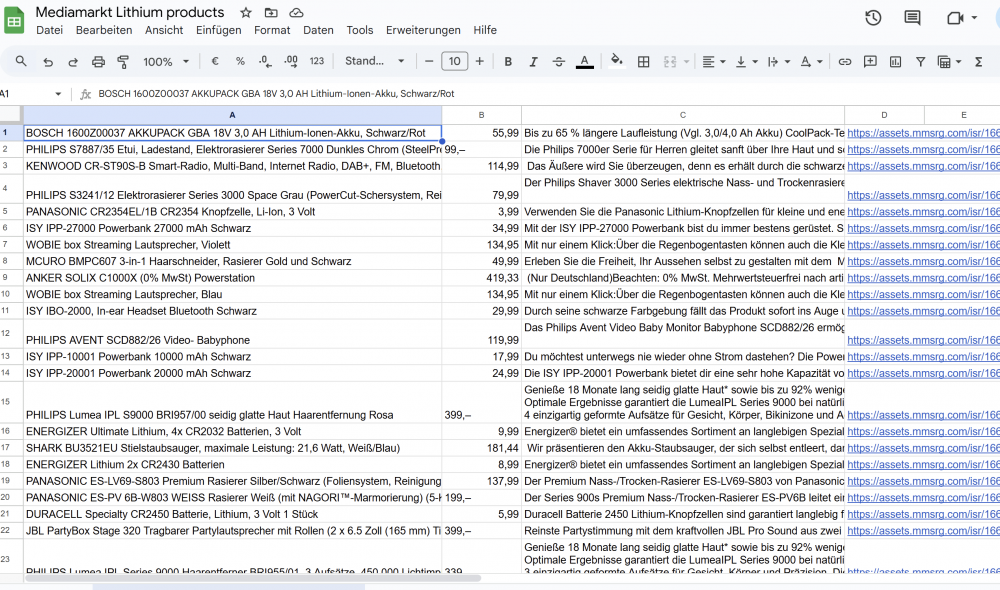Rename the document title Mediamarkt Lithium products

tap(130, 12)
